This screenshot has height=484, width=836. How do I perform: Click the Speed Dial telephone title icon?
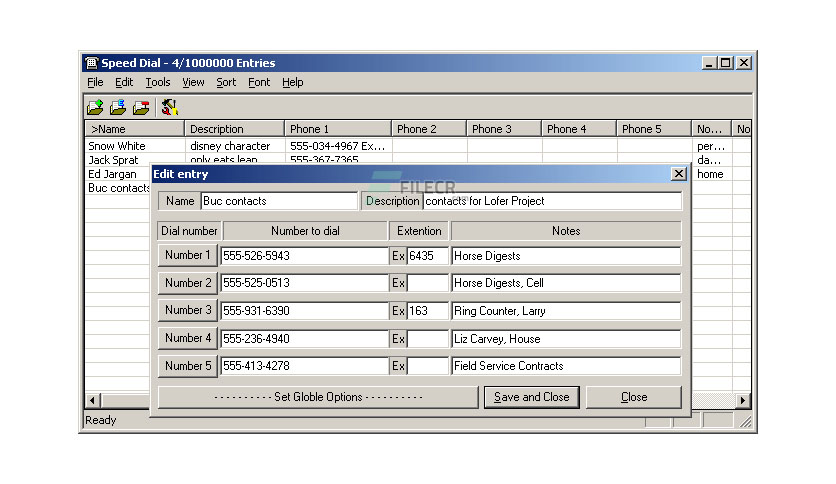click(92, 63)
